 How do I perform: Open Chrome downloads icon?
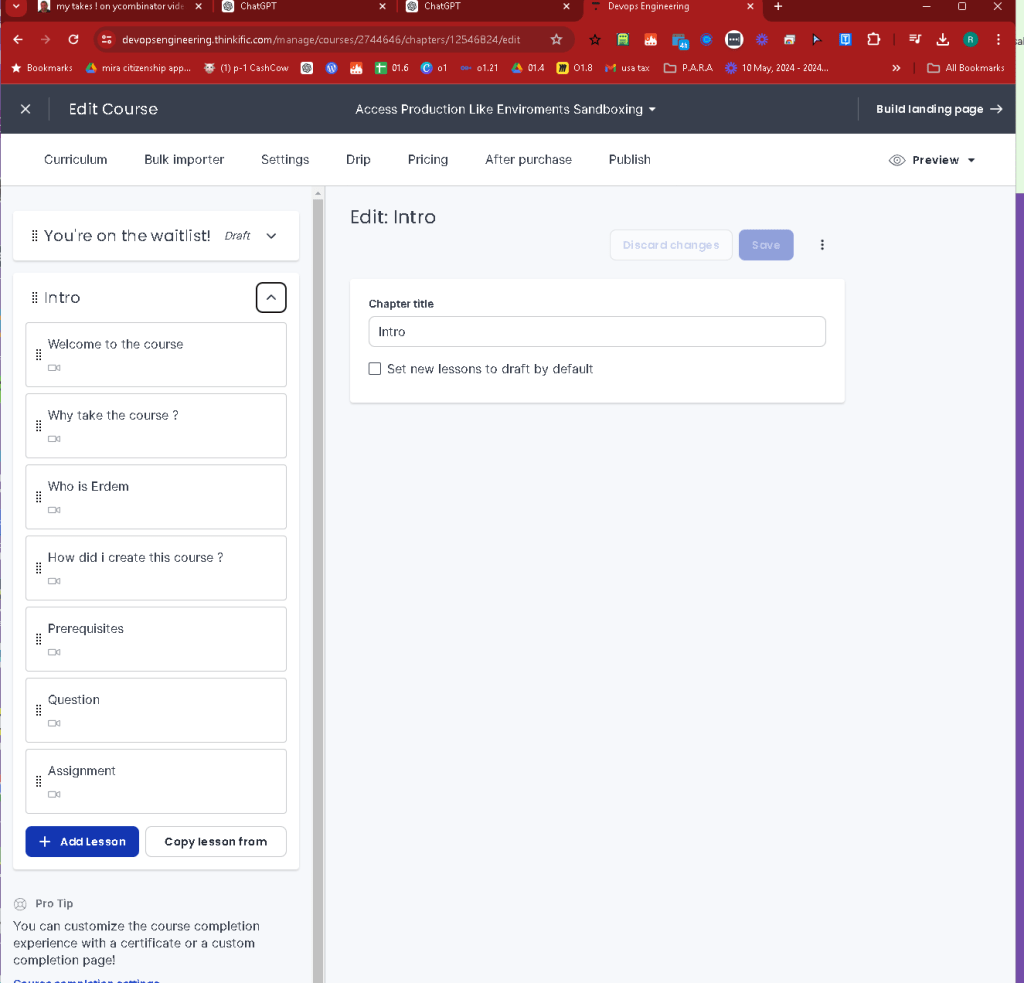942,40
